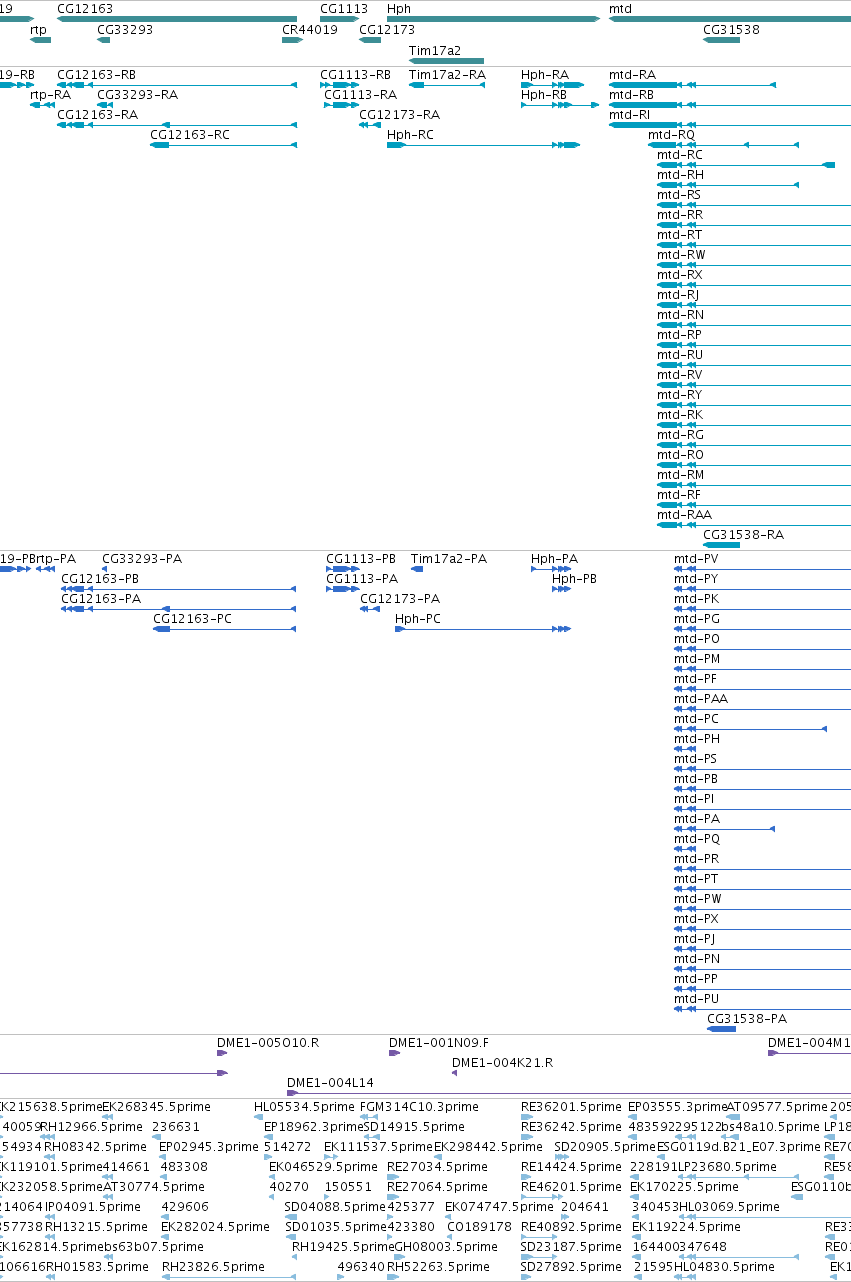
Task: Select protein CG33293-PA label
Action: (142, 558)
